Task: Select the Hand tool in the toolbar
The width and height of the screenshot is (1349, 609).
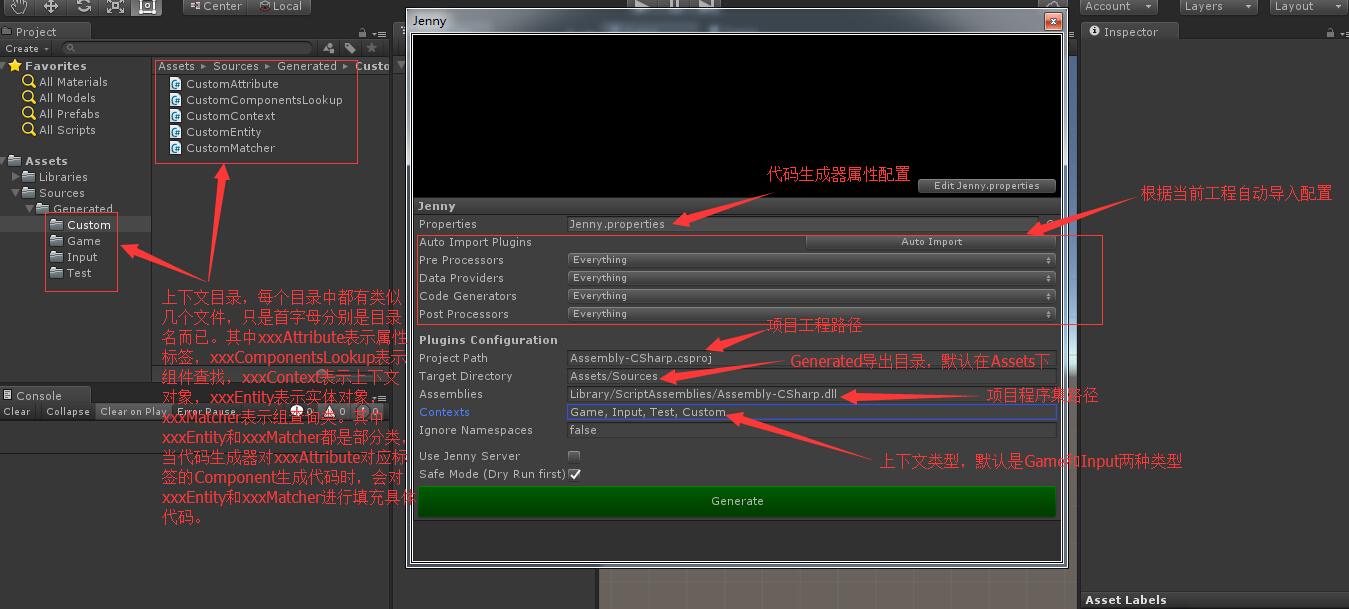Action: (18, 6)
